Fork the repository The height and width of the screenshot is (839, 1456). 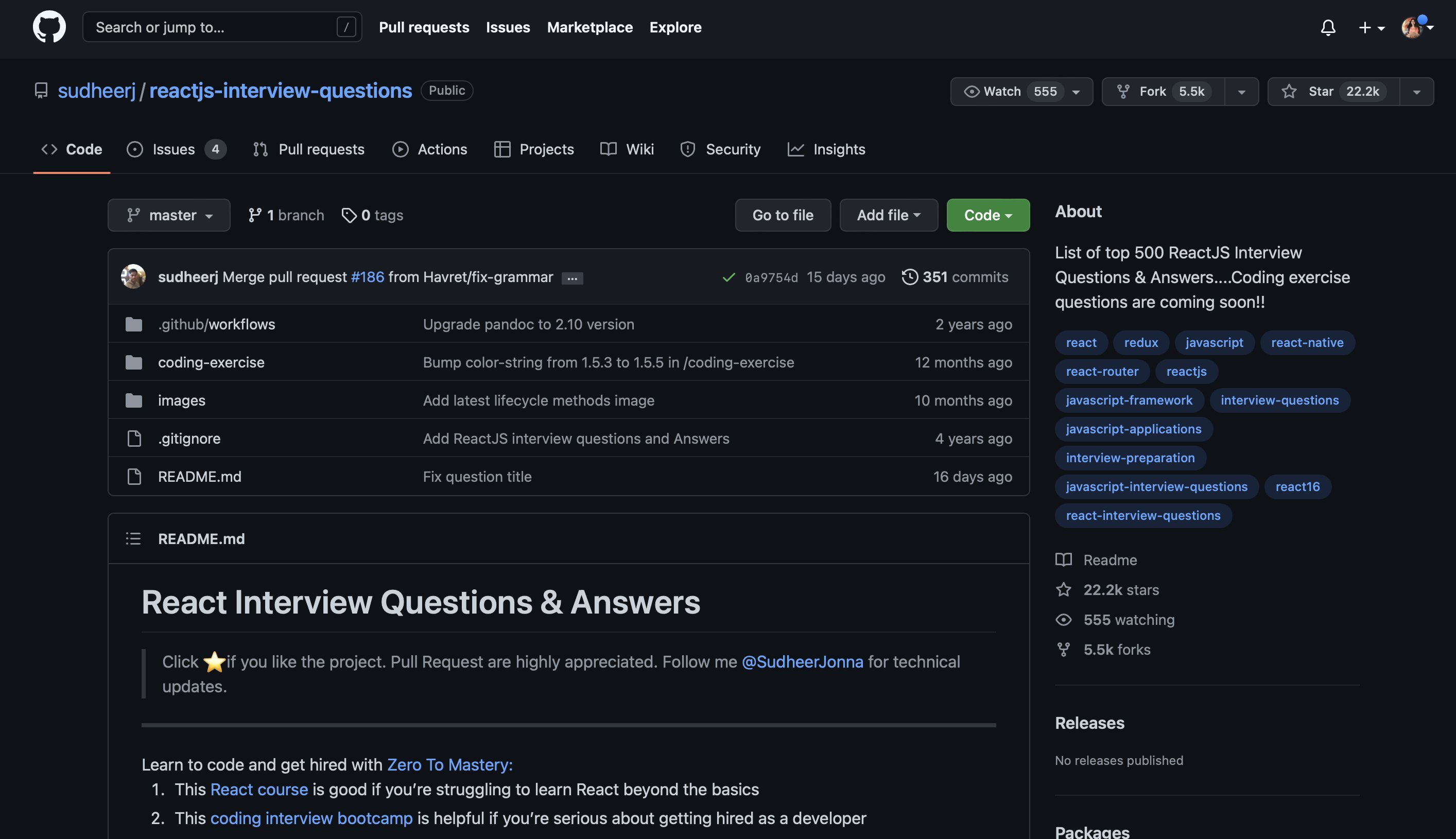[1163, 92]
